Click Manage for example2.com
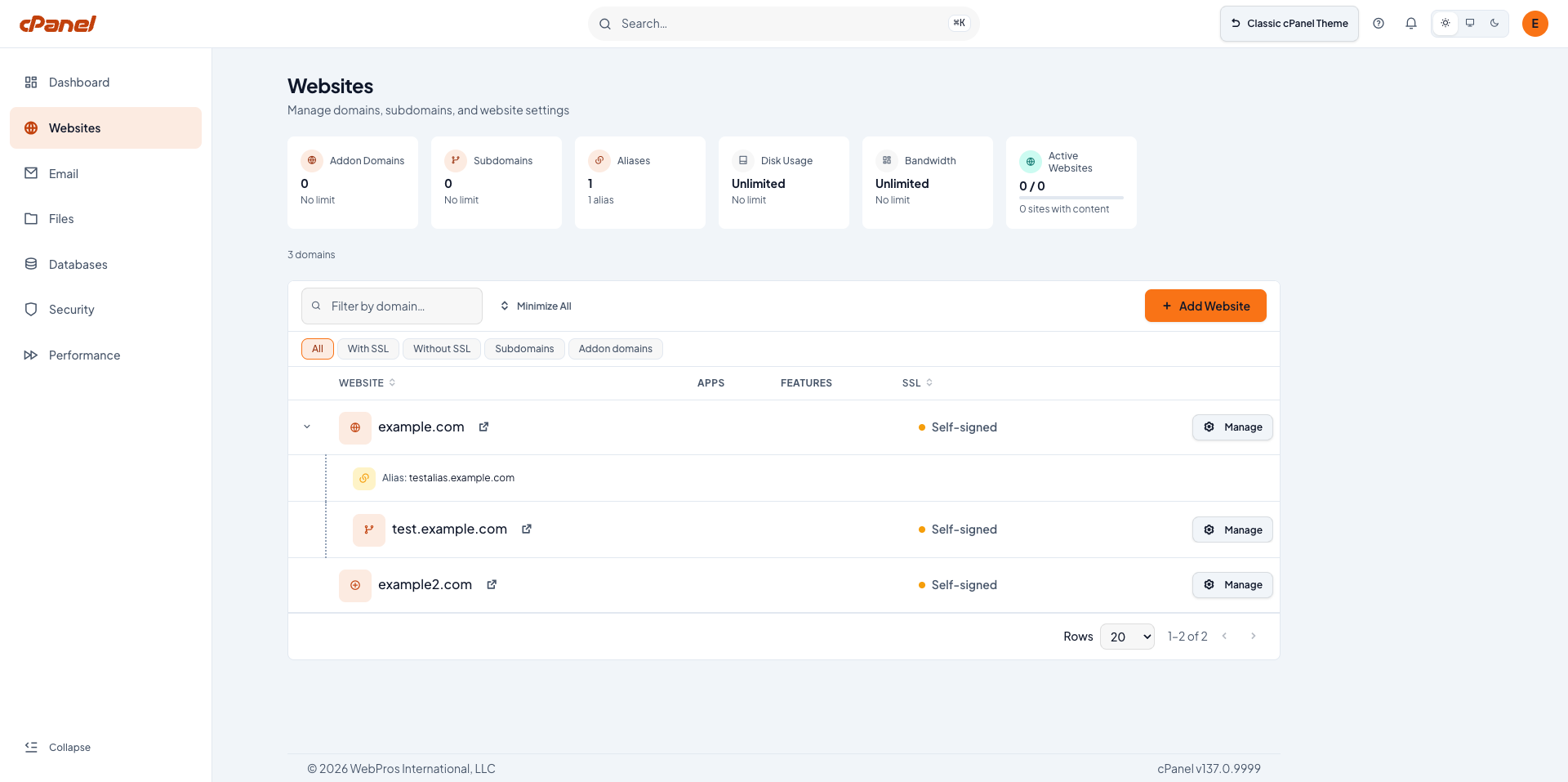Screen dimensions: 1568x782 [1232, 585]
